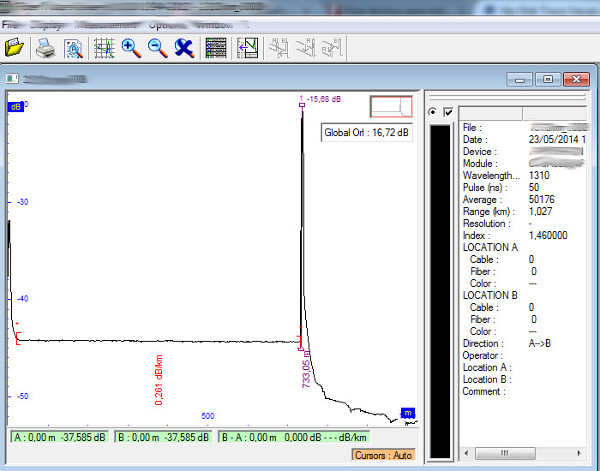Select the trace radio button
The image size is (600, 471).
point(432,112)
